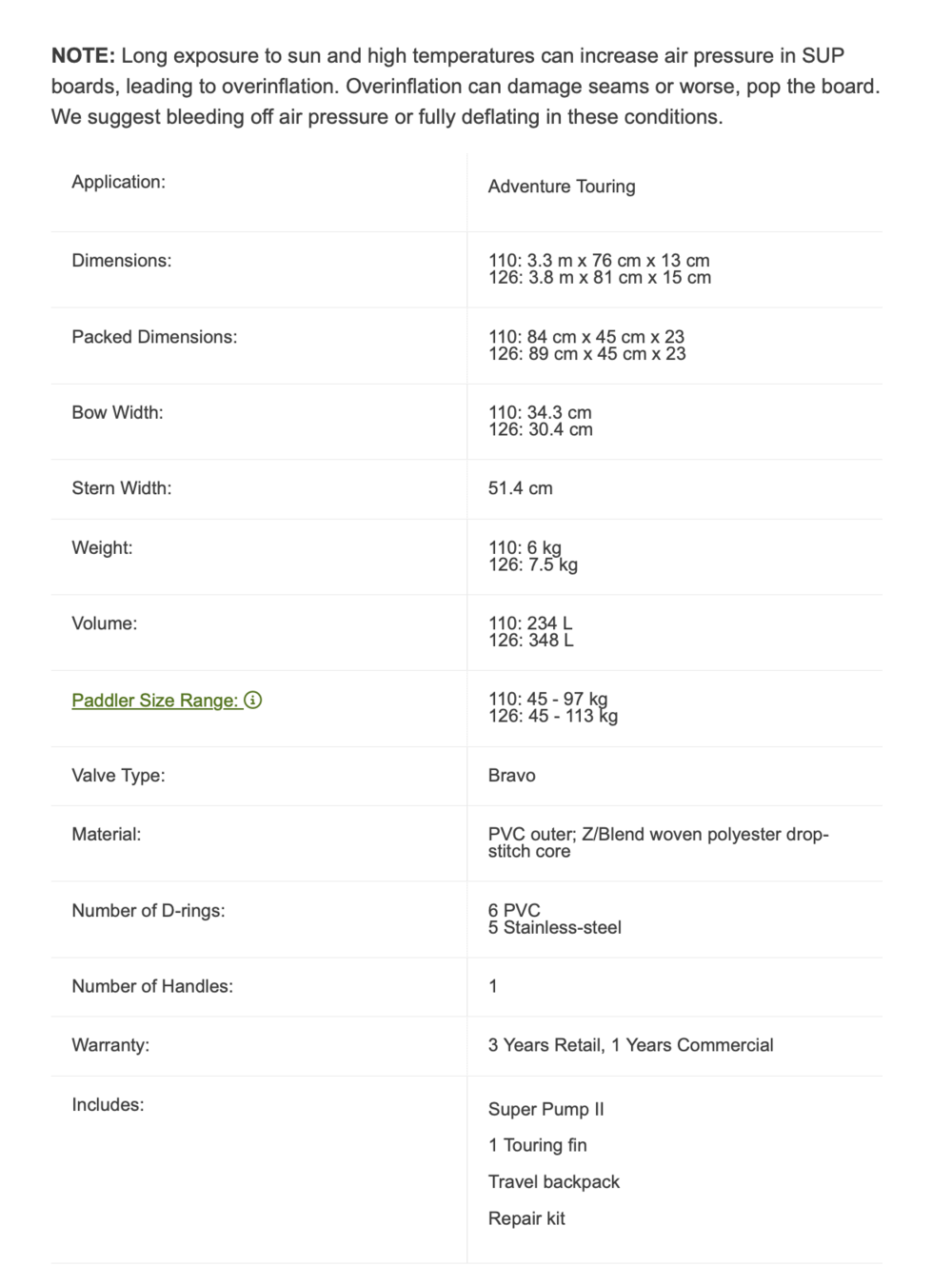Click the Application row label
Screen dimensions: 952x1285
pos(118,182)
